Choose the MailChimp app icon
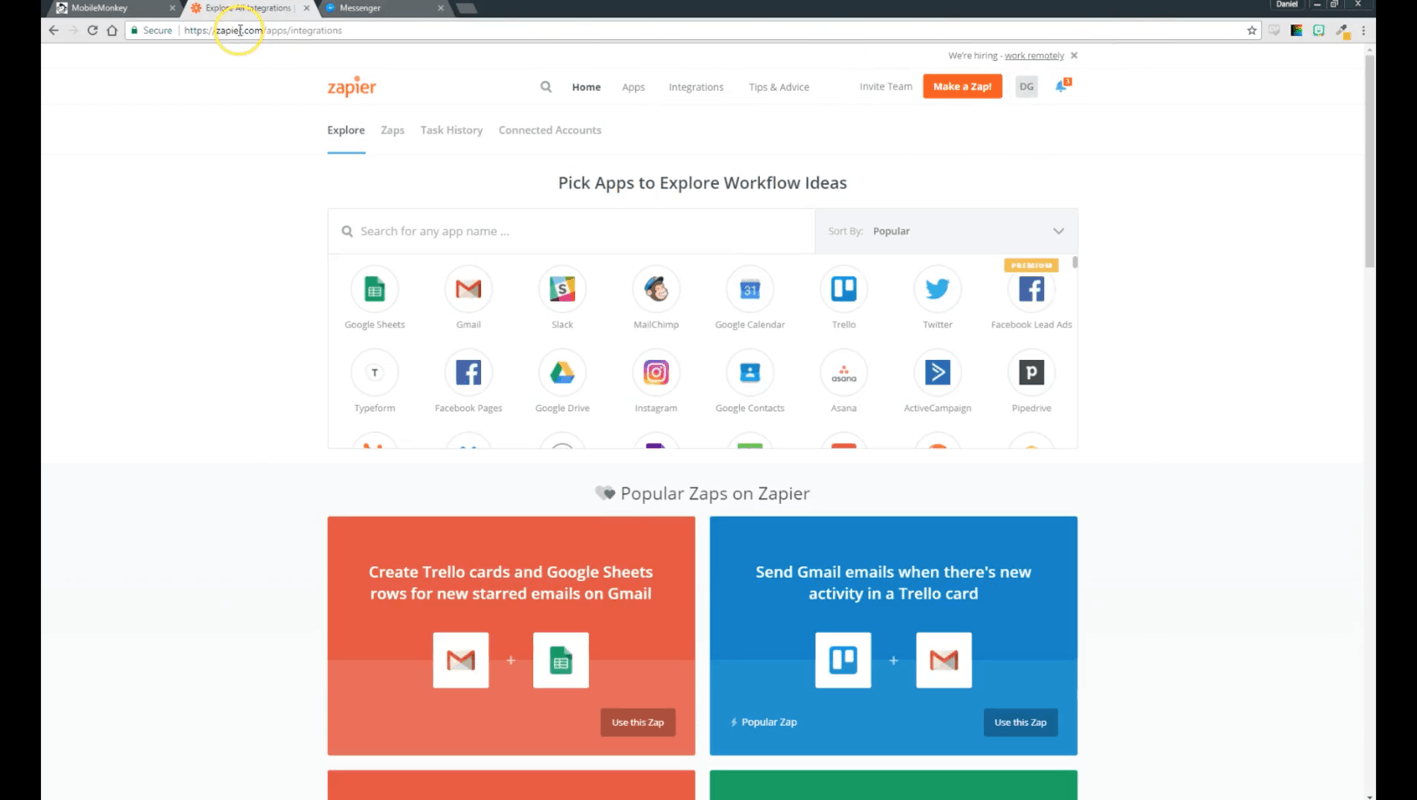1417x800 pixels. (x=656, y=289)
